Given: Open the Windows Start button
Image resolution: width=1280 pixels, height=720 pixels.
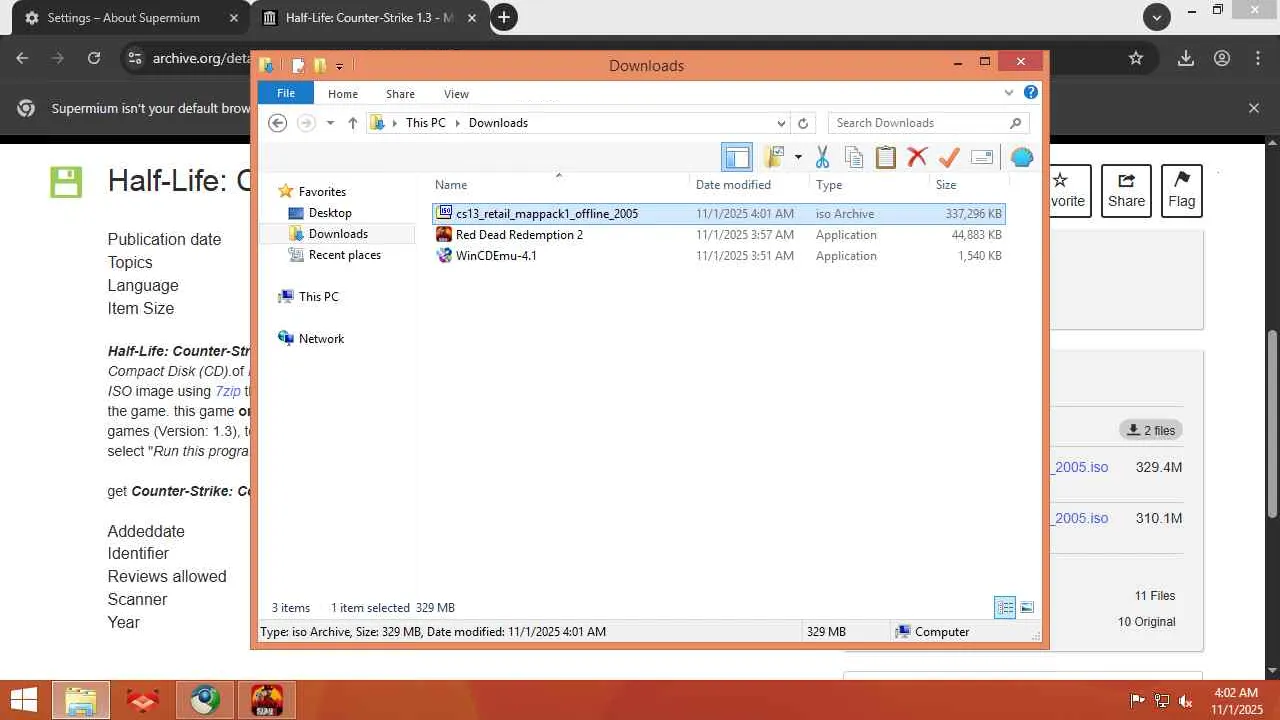Looking at the screenshot, I should 24,700.
